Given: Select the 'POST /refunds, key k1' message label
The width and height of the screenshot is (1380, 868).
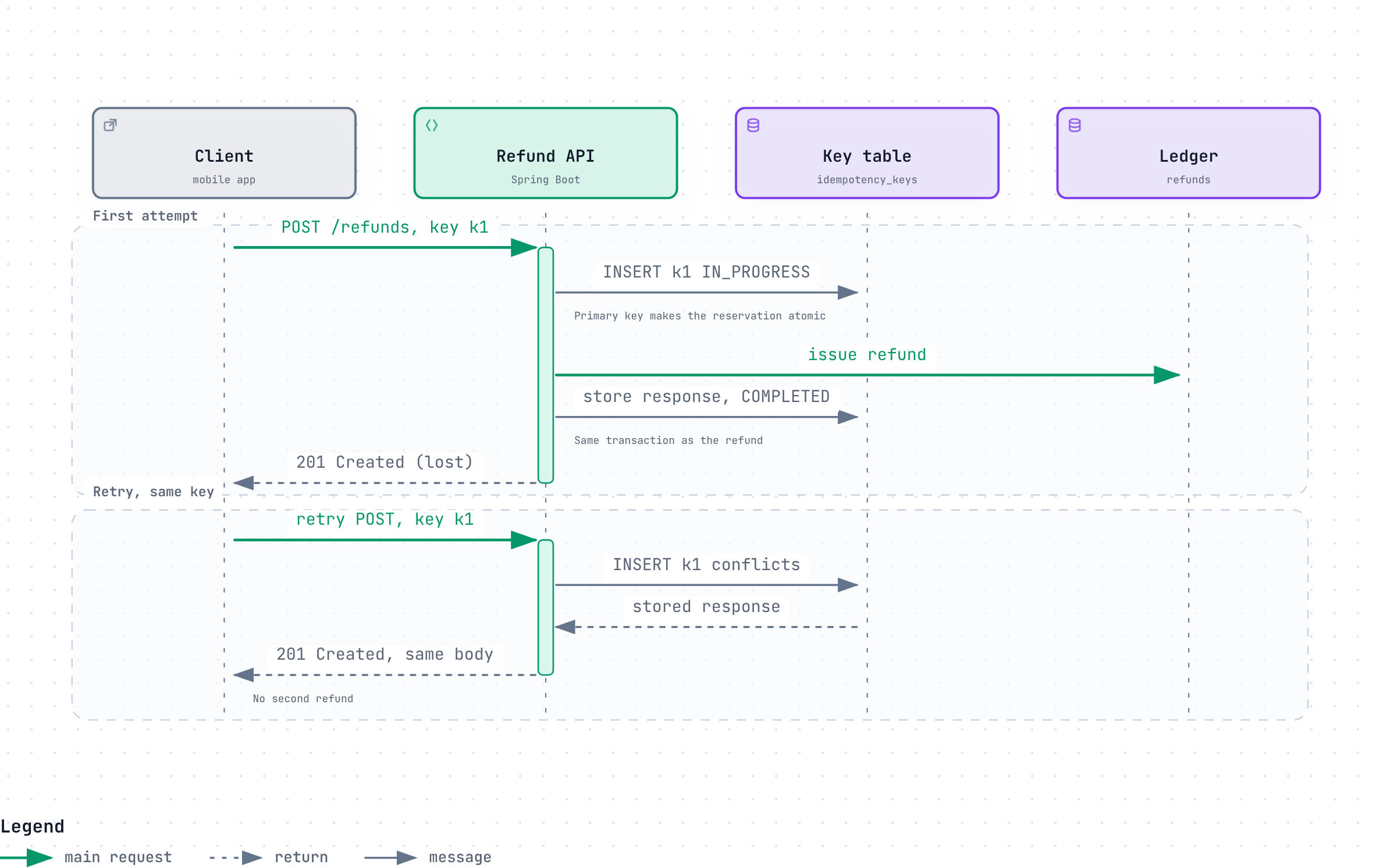Looking at the screenshot, I should (x=385, y=227).
